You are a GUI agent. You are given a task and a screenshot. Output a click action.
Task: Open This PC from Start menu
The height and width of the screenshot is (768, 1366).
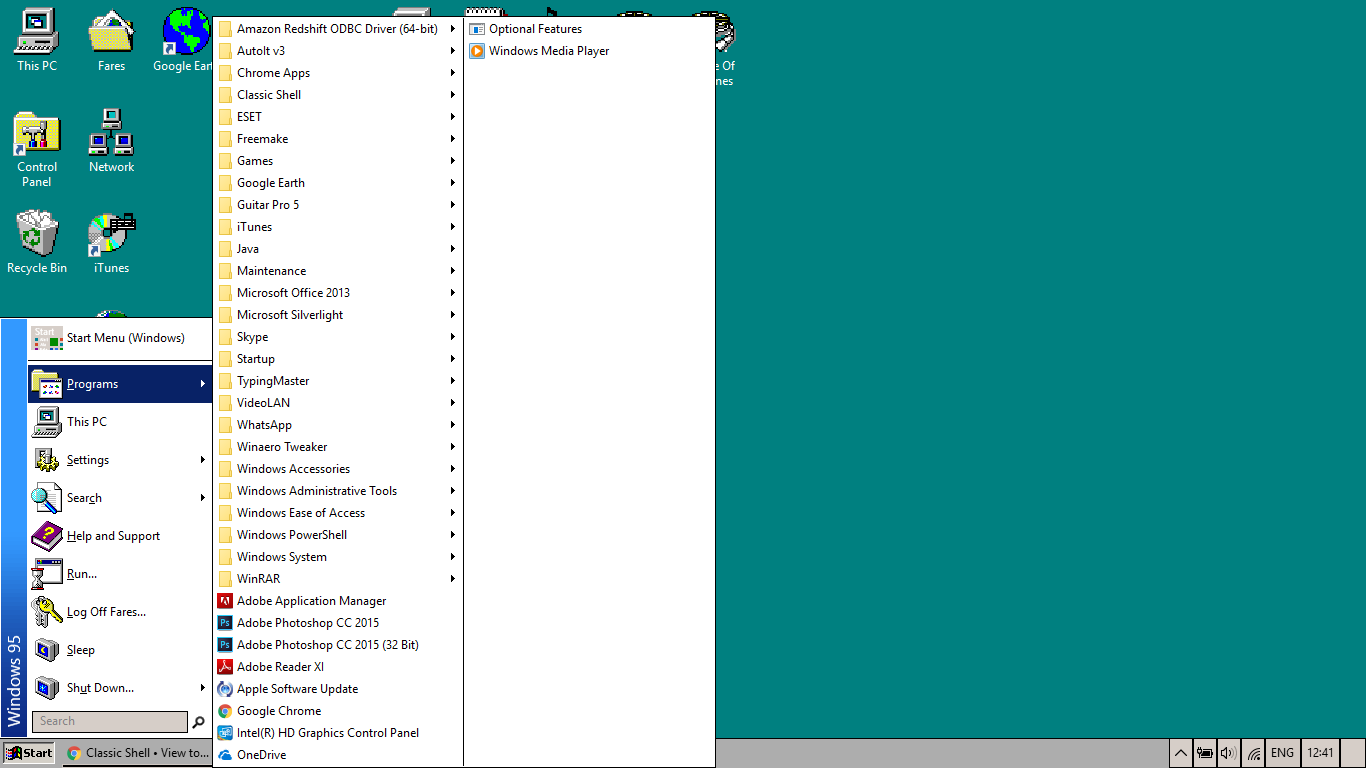pyautogui.click(x=120, y=422)
